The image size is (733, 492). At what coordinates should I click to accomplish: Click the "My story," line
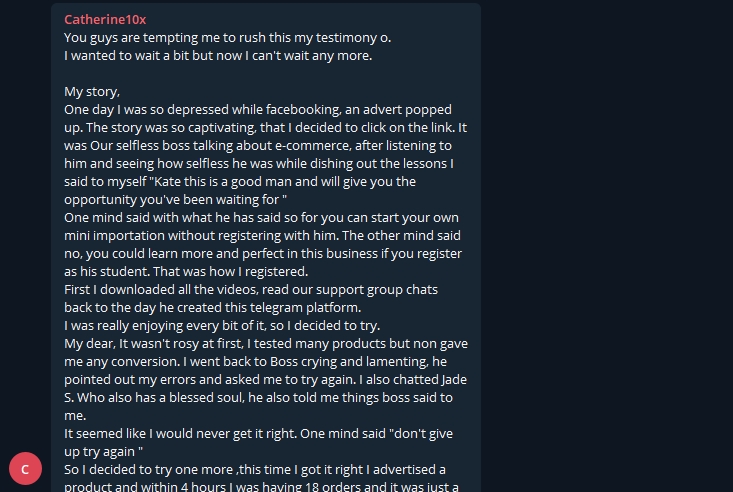click(92, 92)
